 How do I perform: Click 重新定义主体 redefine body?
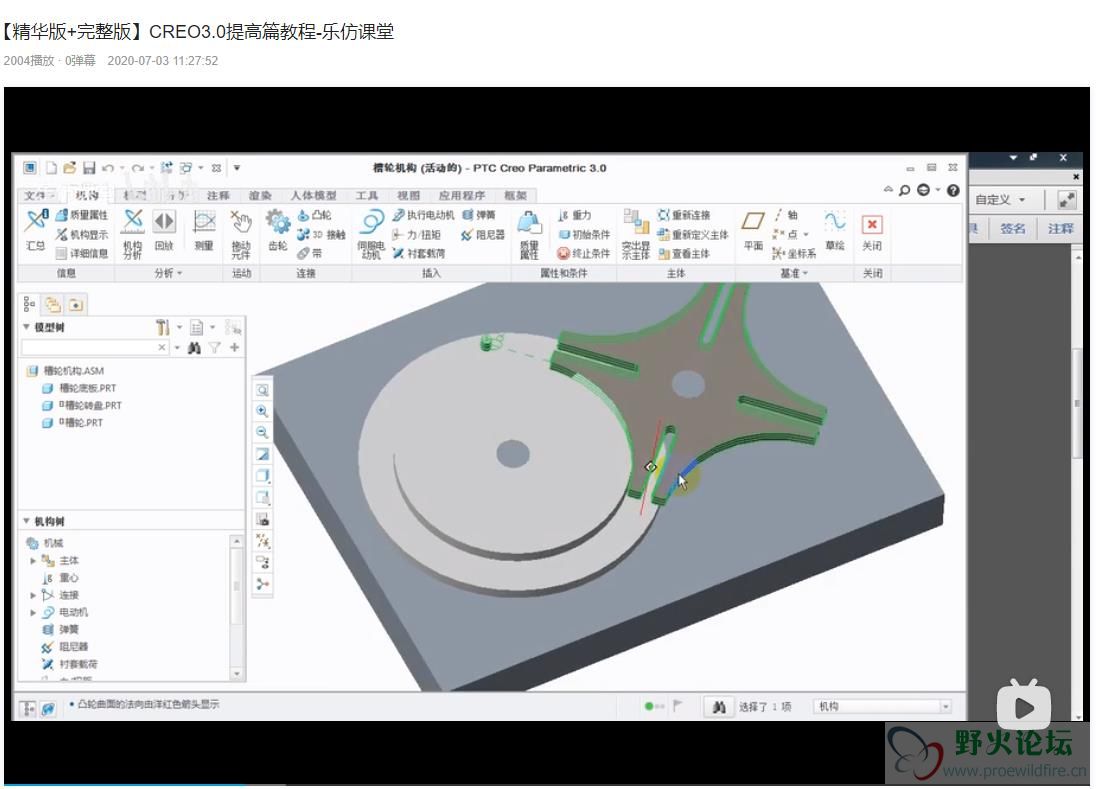693,234
